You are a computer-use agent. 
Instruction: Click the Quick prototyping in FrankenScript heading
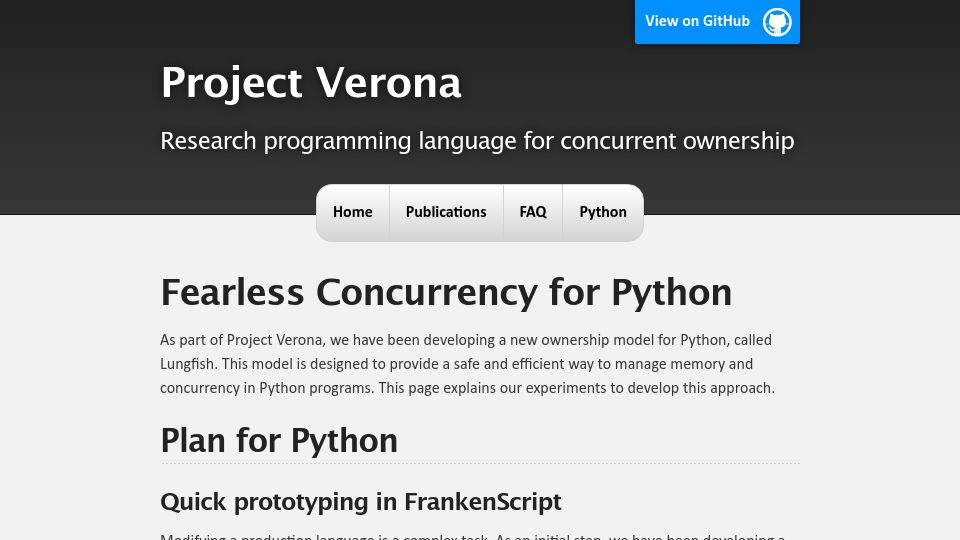[361, 502]
